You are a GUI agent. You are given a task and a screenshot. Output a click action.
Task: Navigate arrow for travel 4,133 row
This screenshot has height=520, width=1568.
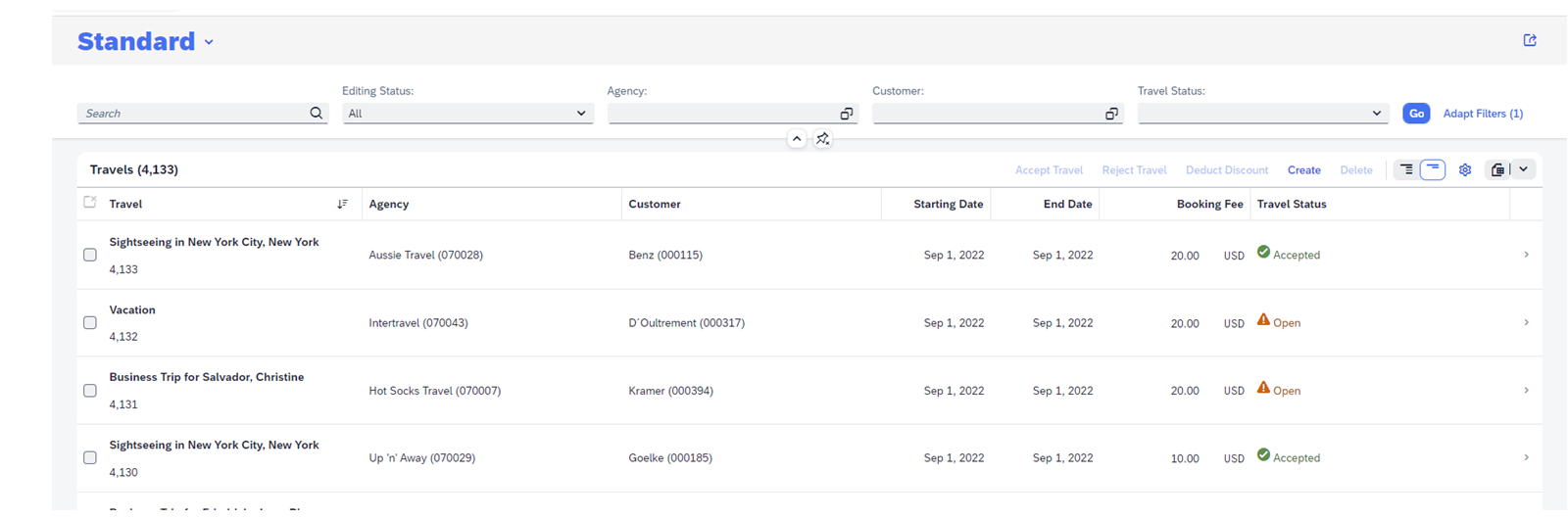[x=1526, y=255]
